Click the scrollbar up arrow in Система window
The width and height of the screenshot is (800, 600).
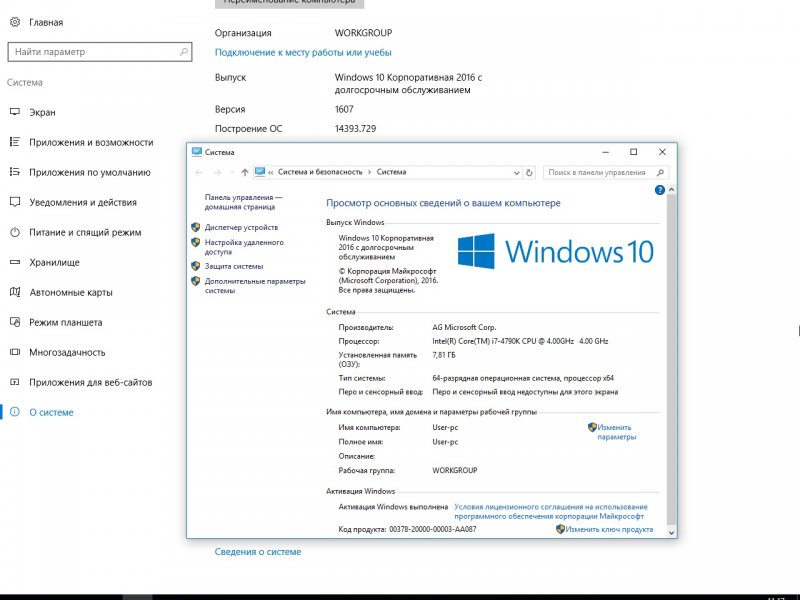point(671,190)
